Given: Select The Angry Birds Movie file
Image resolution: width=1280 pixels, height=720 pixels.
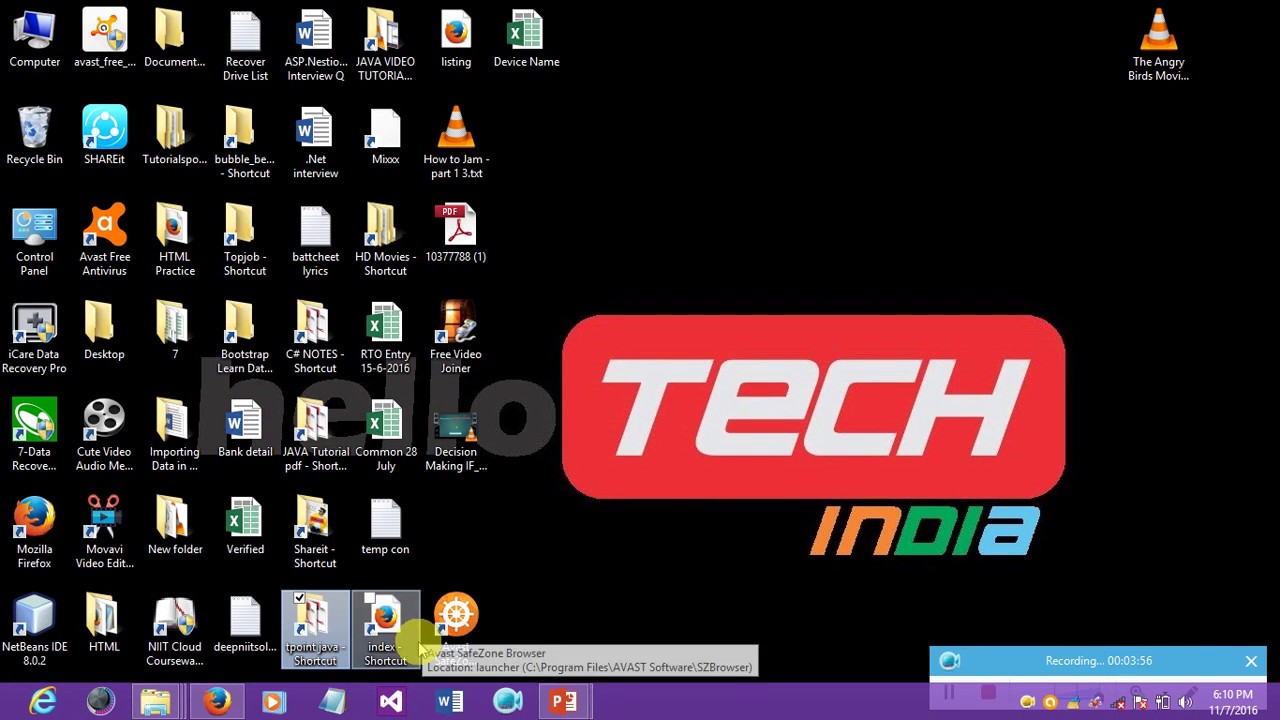Looking at the screenshot, I should 1158,46.
